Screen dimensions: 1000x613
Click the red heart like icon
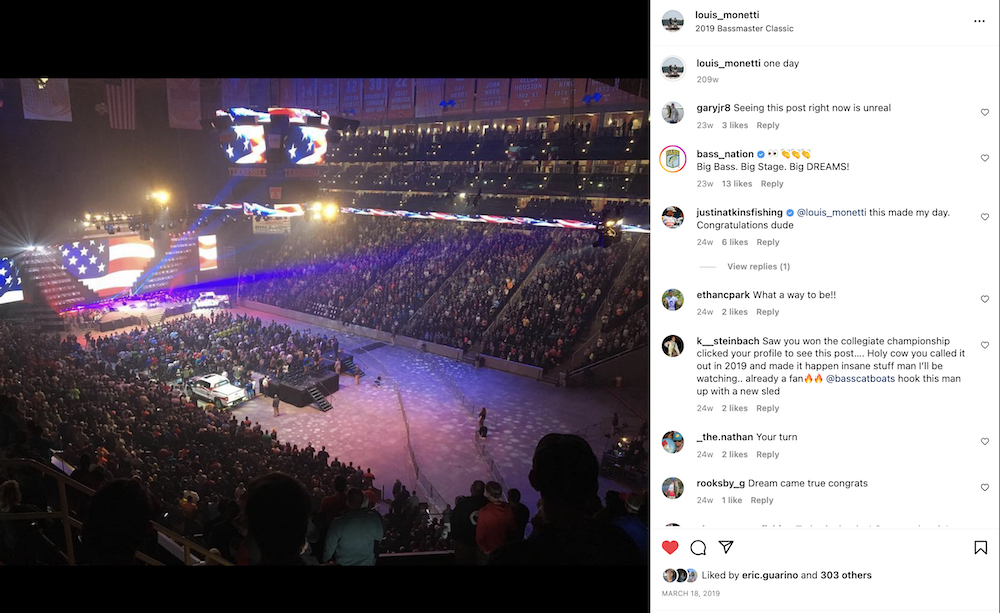point(670,547)
